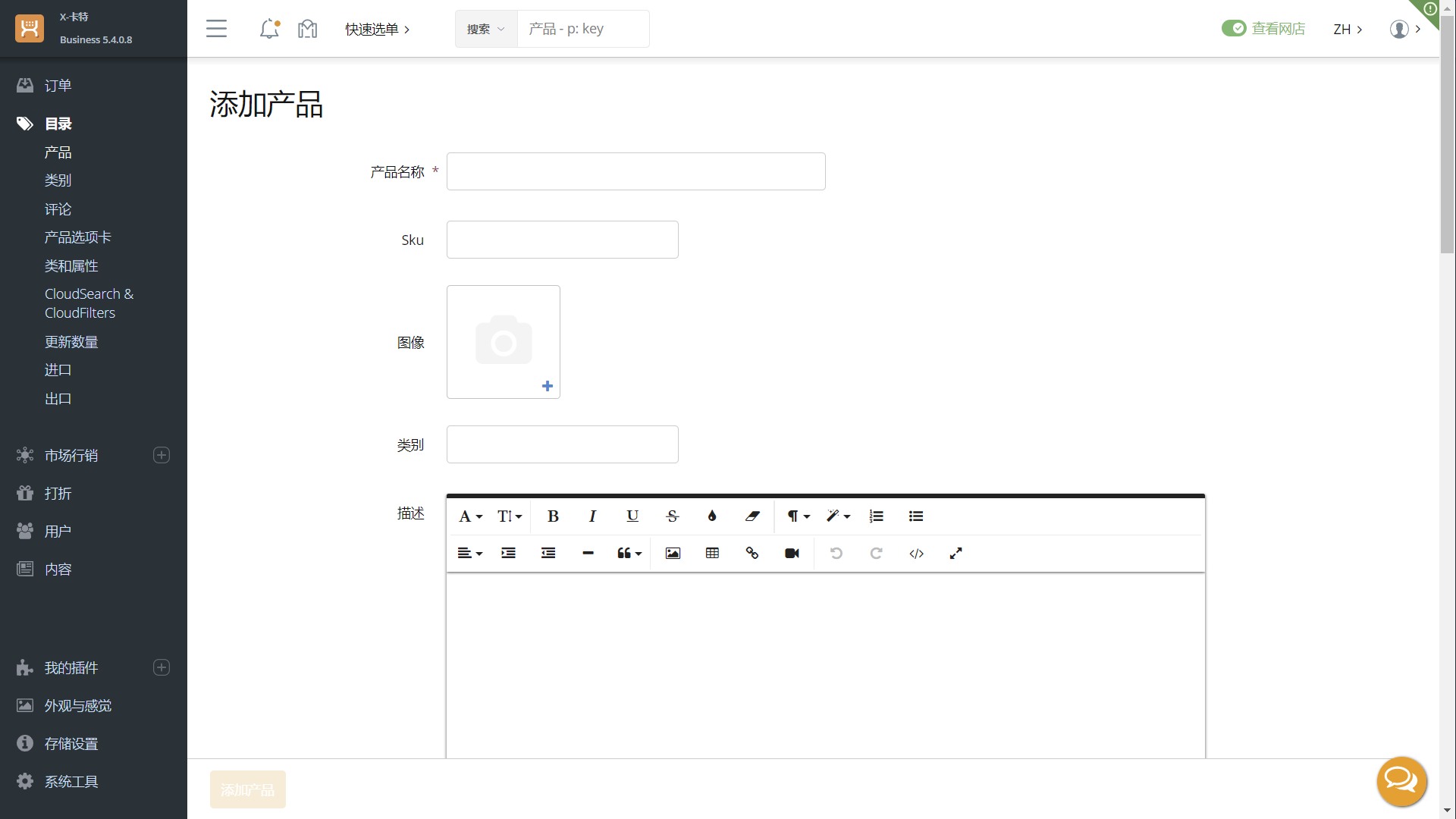
Task: Open the hamburger navigation menu
Action: click(x=216, y=28)
